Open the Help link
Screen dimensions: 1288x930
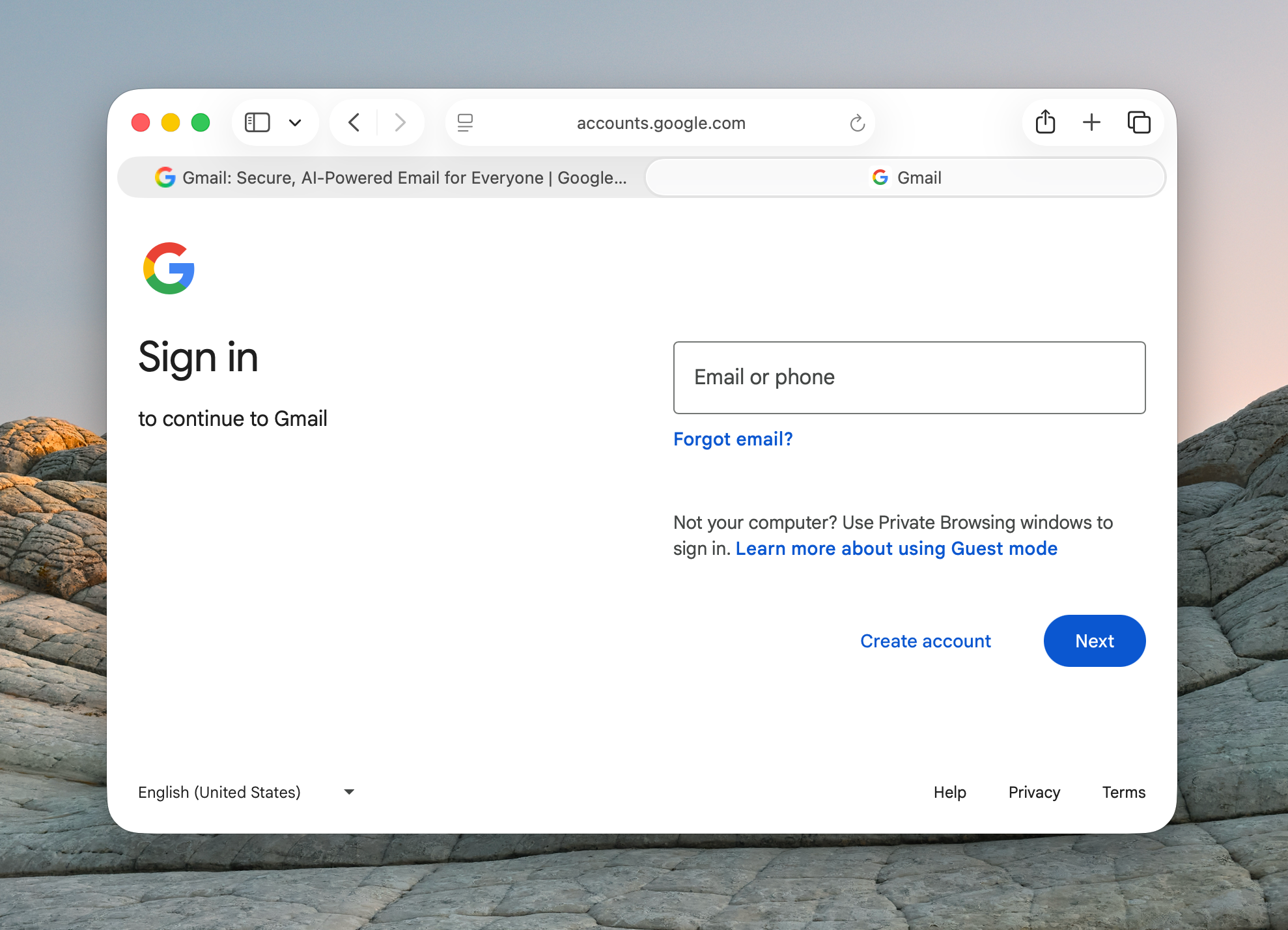pyautogui.click(x=949, y=792)
